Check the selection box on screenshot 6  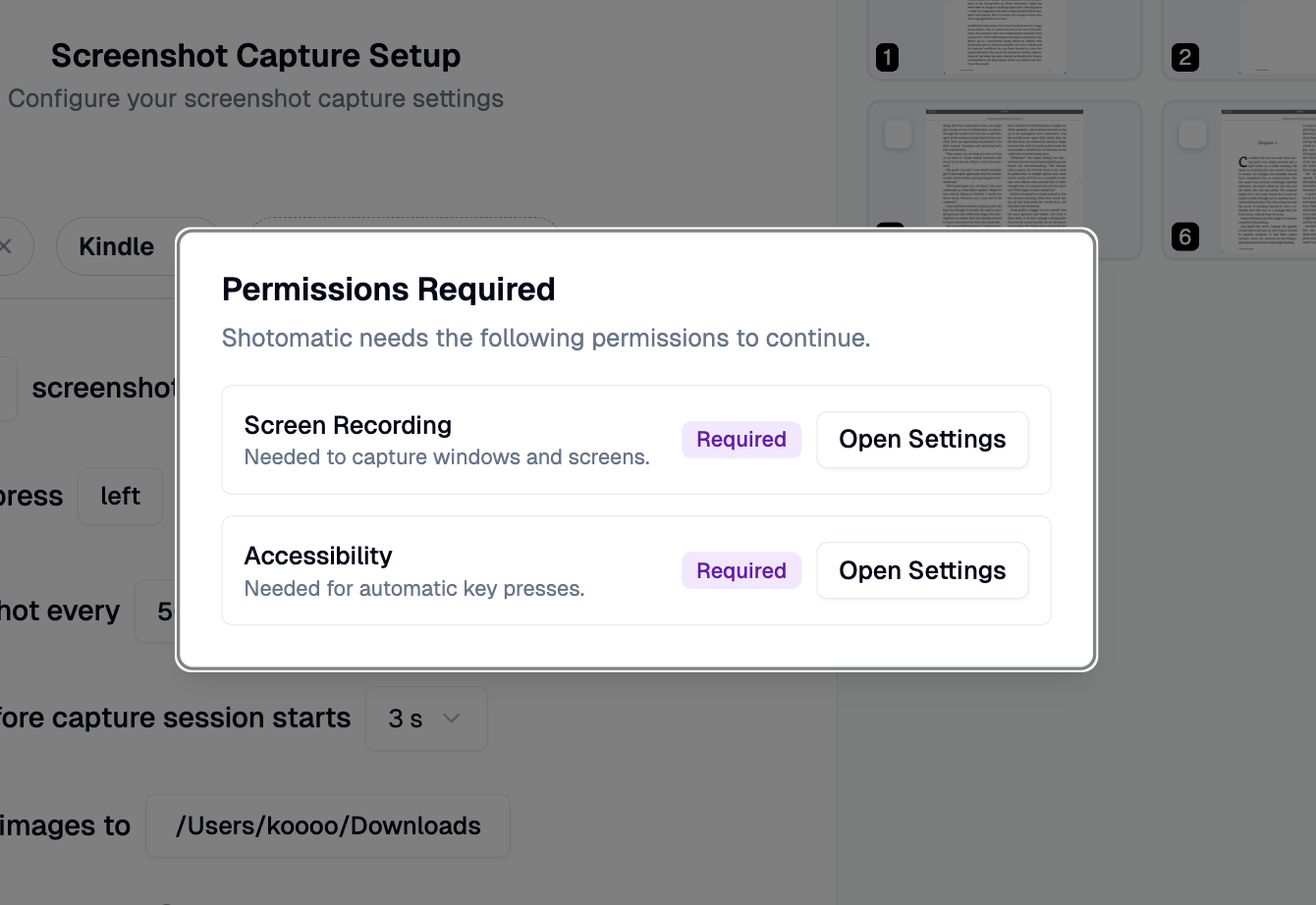point(1193,134)
